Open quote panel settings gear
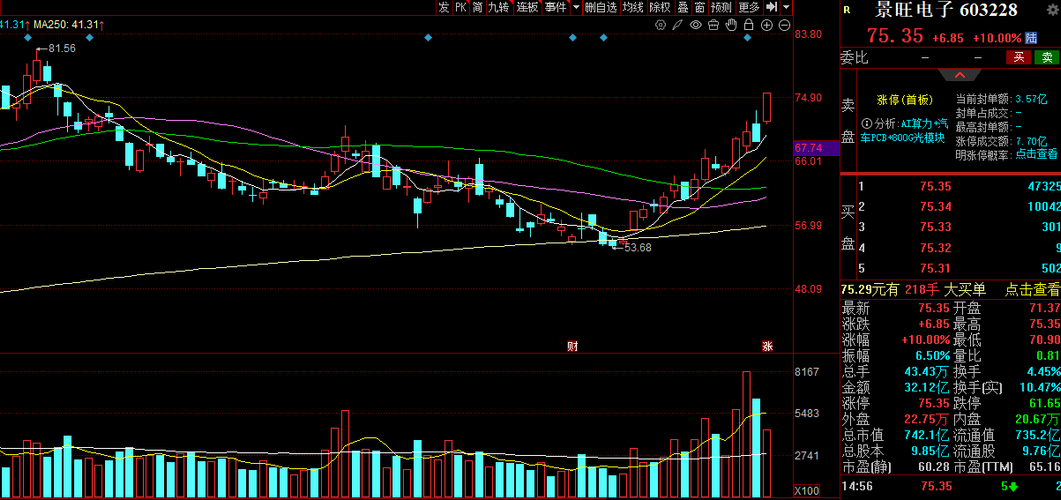The height and width of the screenshot is (500, 1061). point(1051,9)
